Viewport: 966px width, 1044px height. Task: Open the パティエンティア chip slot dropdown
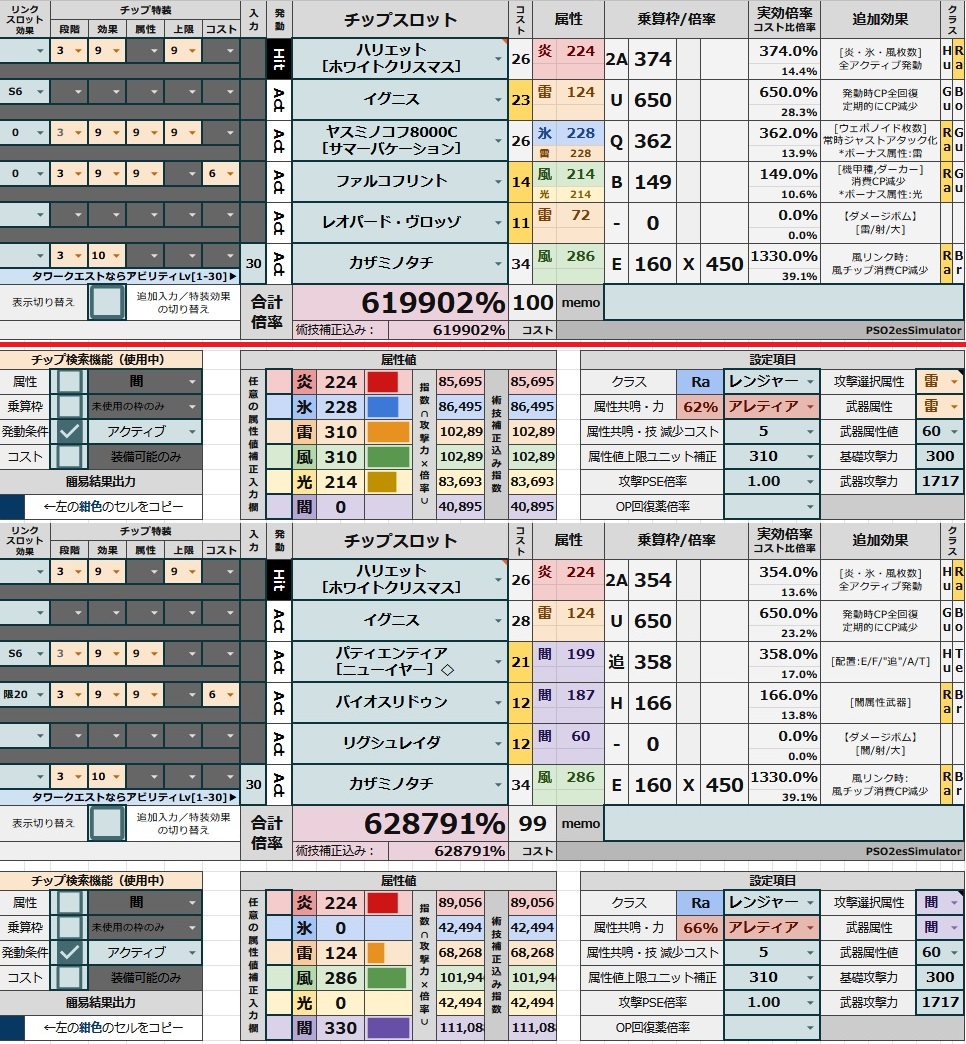pyautogui.click(x=497, y=662)
